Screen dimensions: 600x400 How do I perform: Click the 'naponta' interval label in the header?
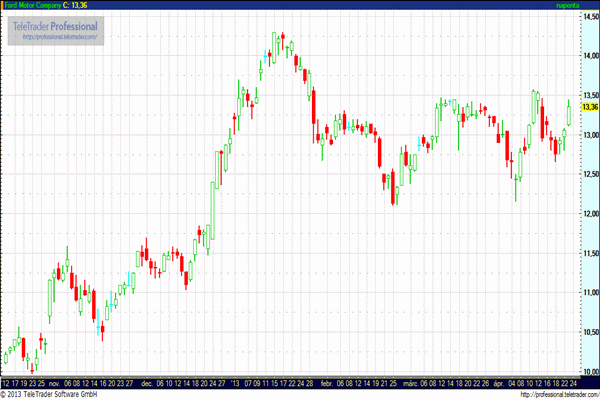click(570, 5)
